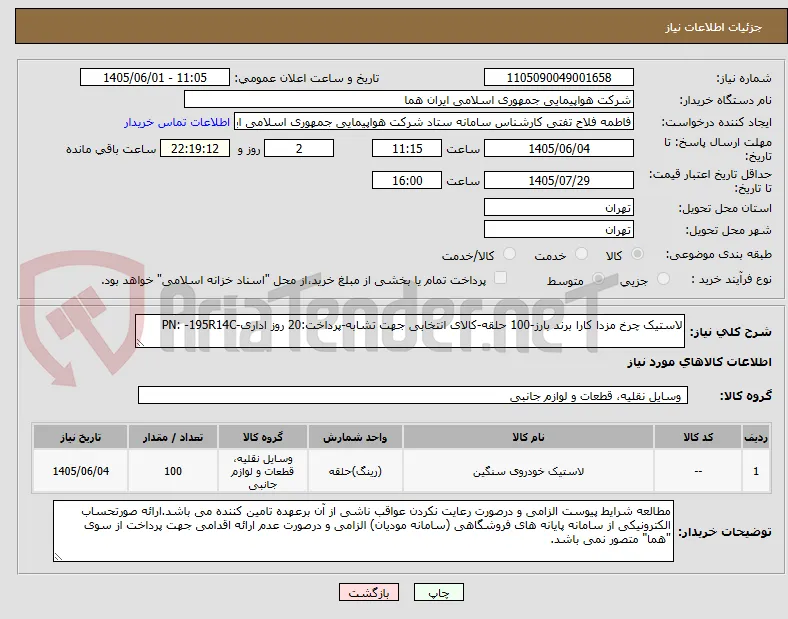Select the خدمت radio button

tap(581, 254)
